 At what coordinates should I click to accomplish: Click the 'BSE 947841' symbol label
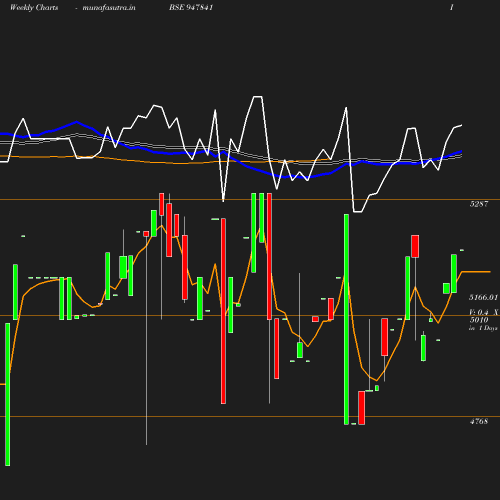tap(191, 7)
